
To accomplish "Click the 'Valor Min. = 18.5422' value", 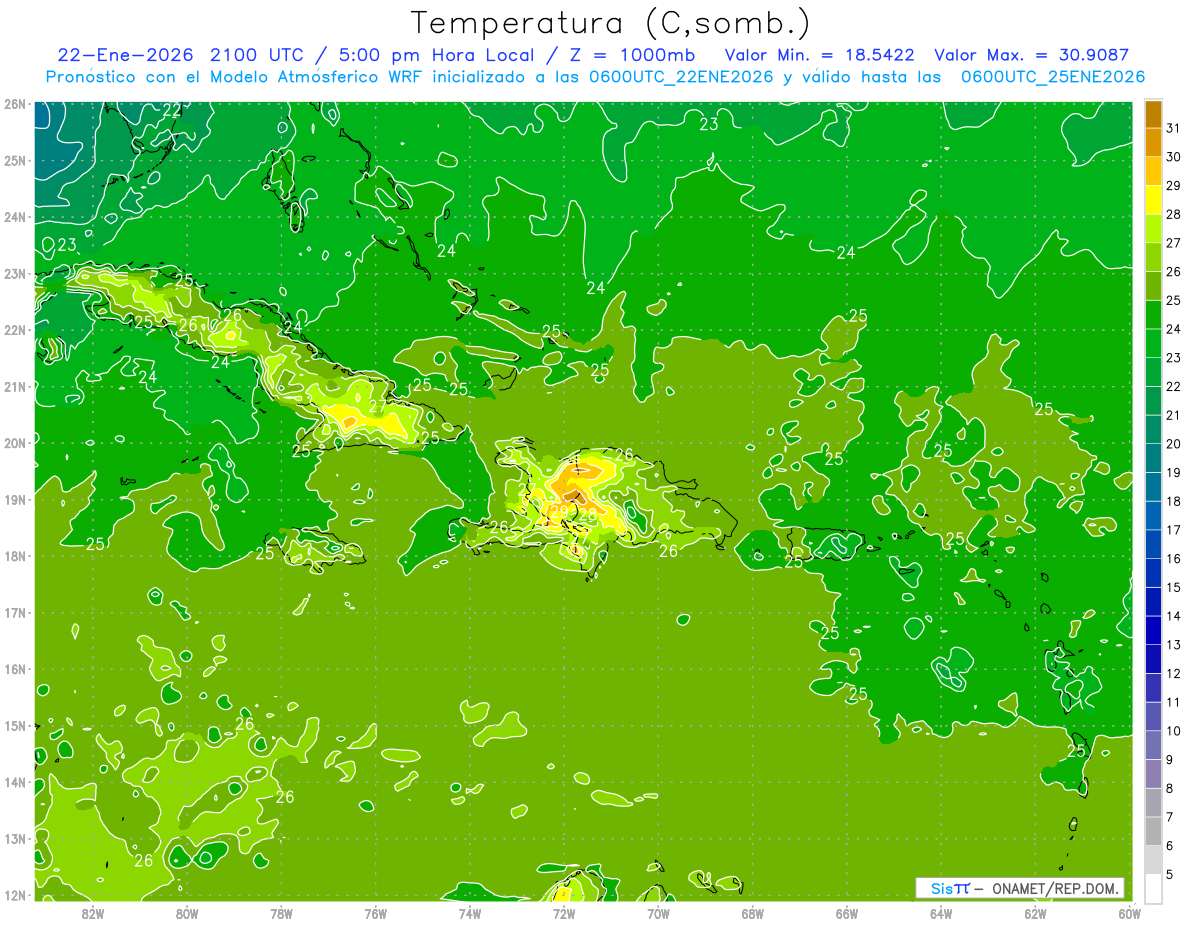I will [x=821, y=55].
